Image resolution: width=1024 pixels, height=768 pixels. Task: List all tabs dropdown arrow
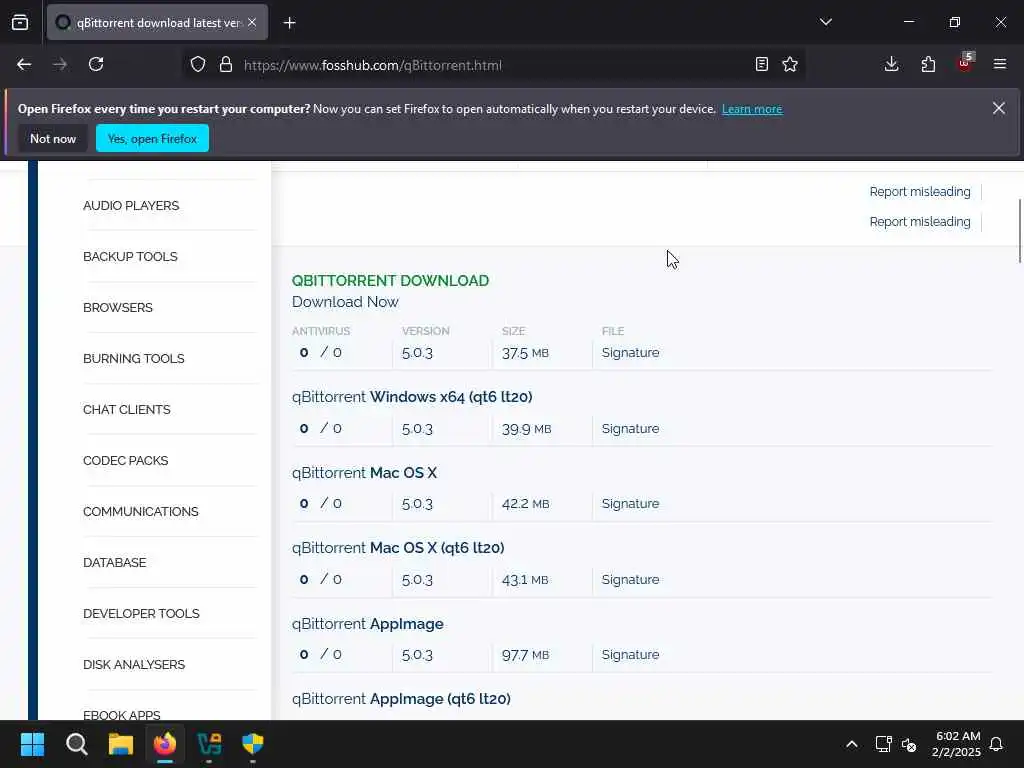(x=826, y=22)
